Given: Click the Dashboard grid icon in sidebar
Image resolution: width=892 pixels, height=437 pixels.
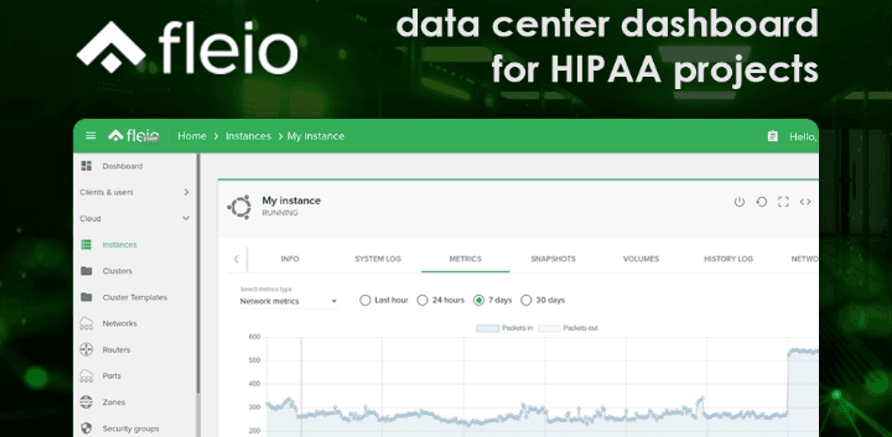Looking at the screenshot, I should 86,166.
